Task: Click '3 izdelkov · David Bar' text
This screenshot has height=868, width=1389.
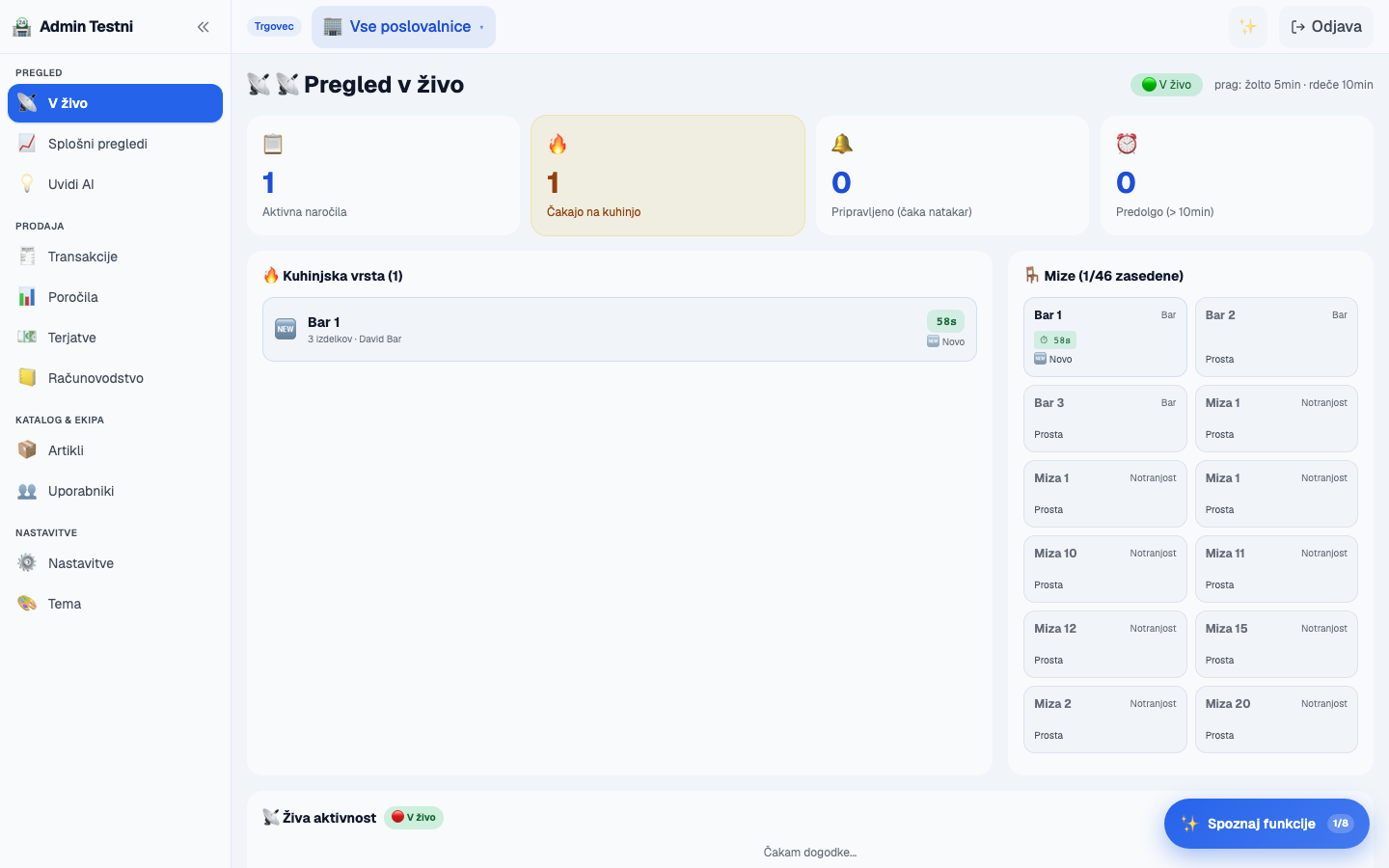Action: coord(354,339)
